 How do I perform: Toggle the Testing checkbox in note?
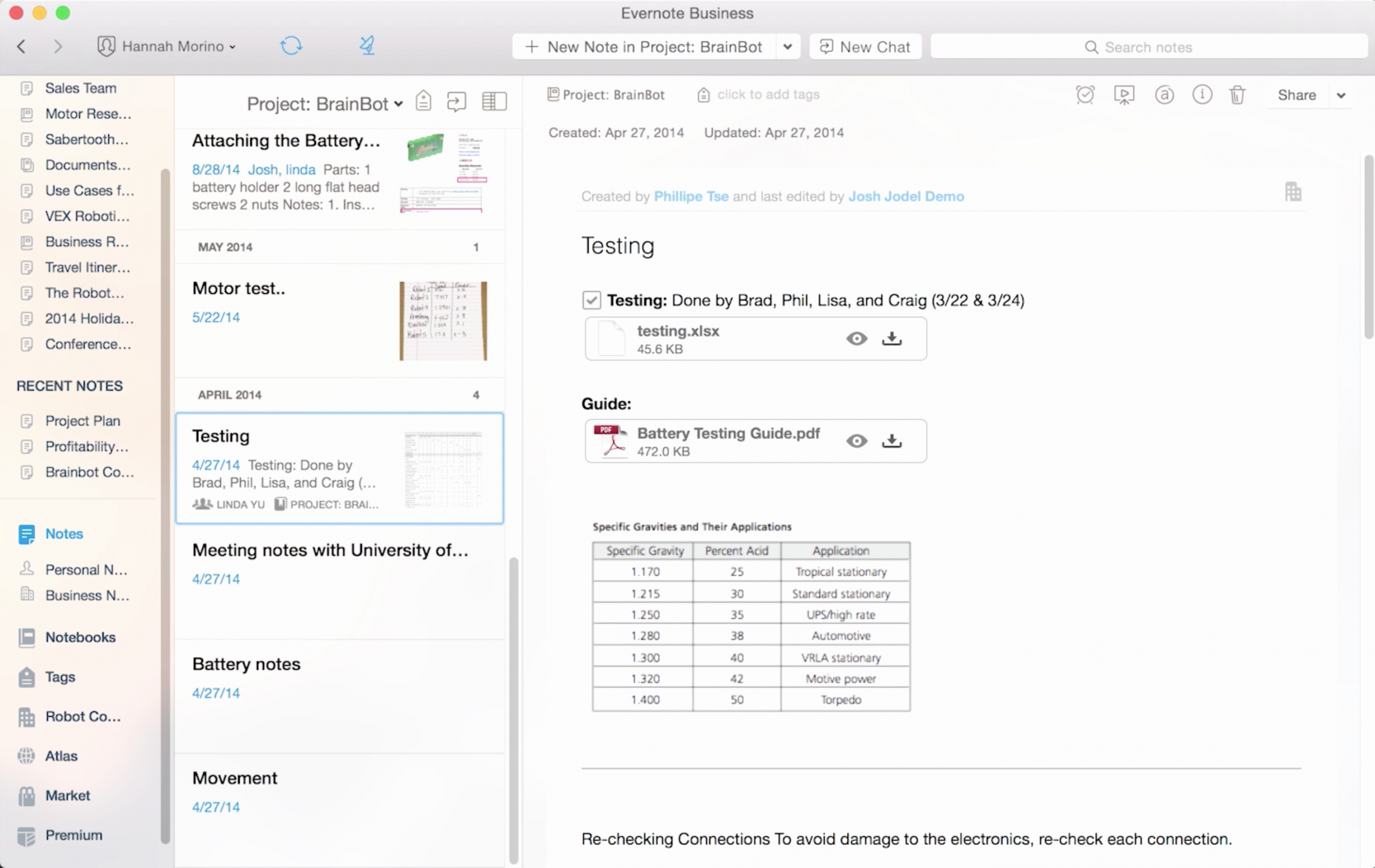point(591,300)
